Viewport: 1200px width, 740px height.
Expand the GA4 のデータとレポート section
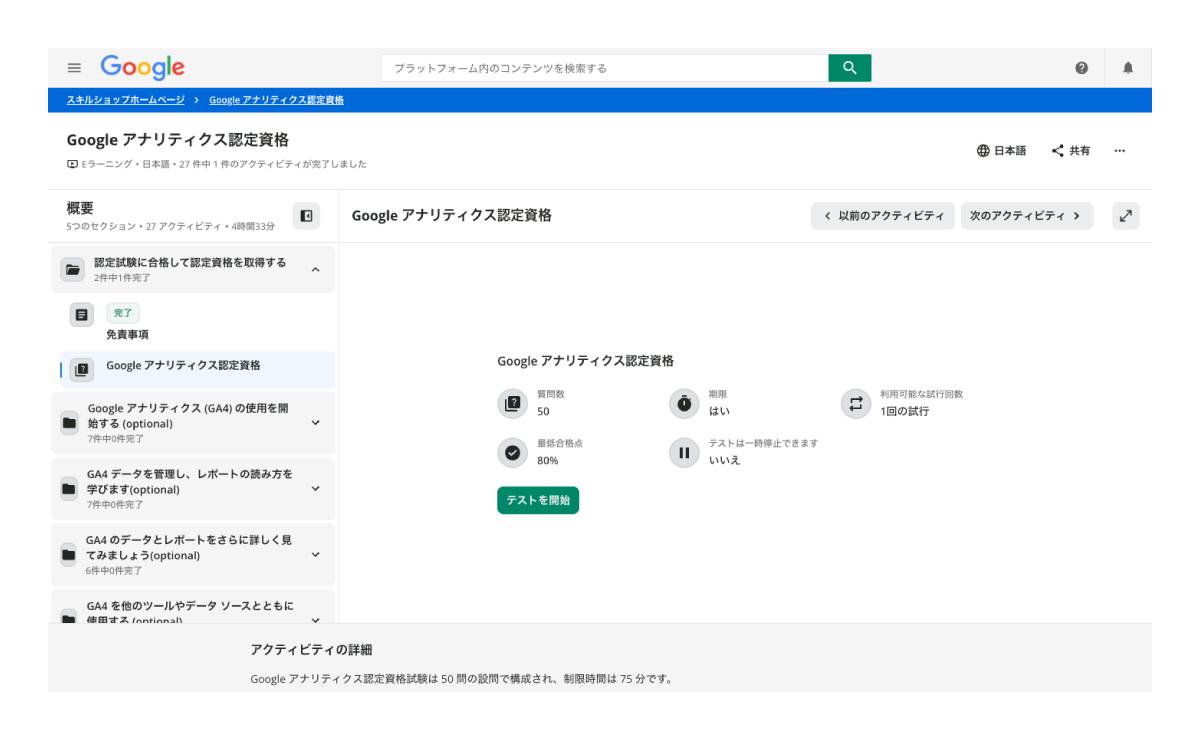pos(317,554)
